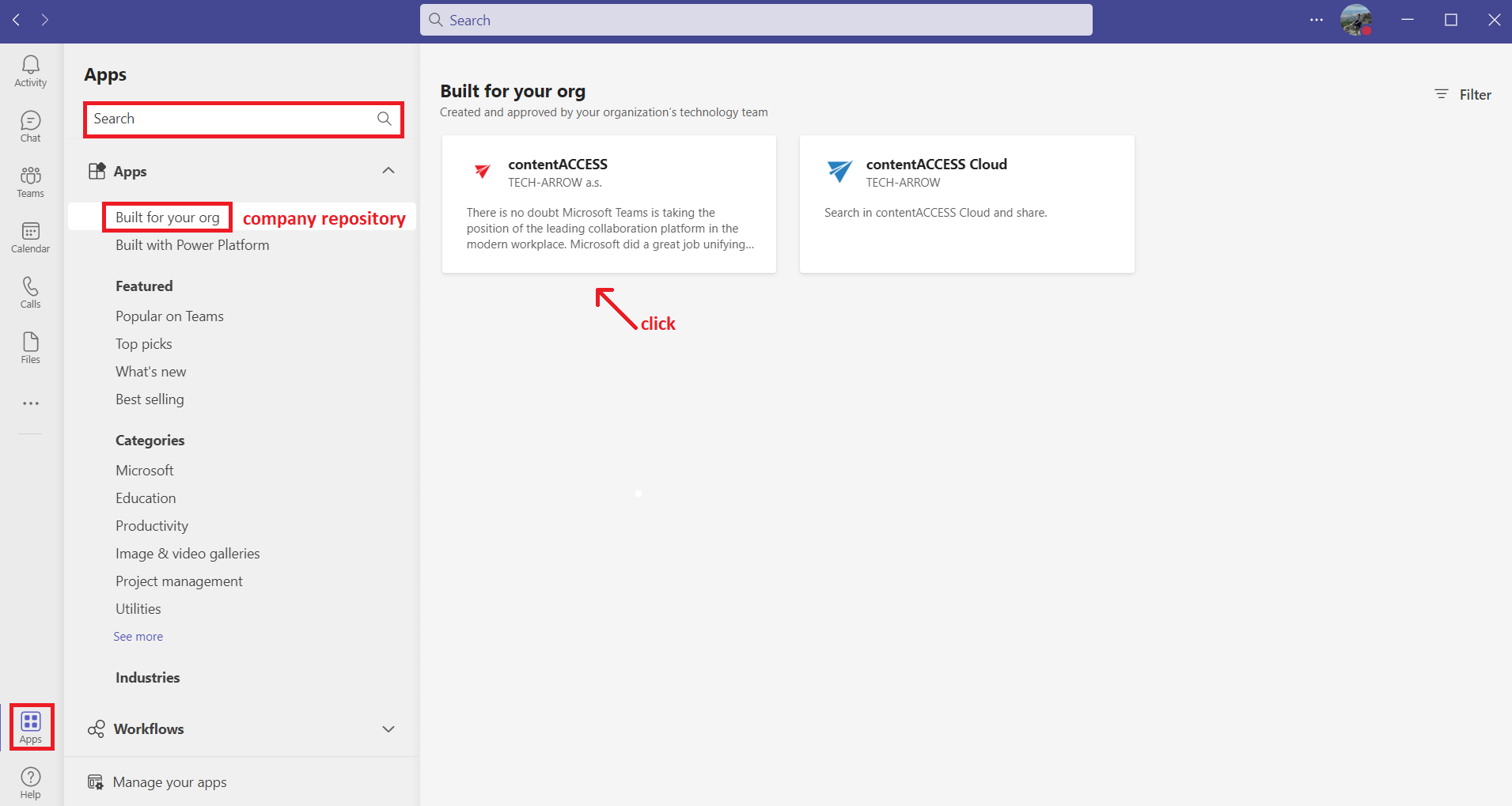This screenshot has height=806, width=1512.
Task: Open the Help menu
Action: coord(31,783)
